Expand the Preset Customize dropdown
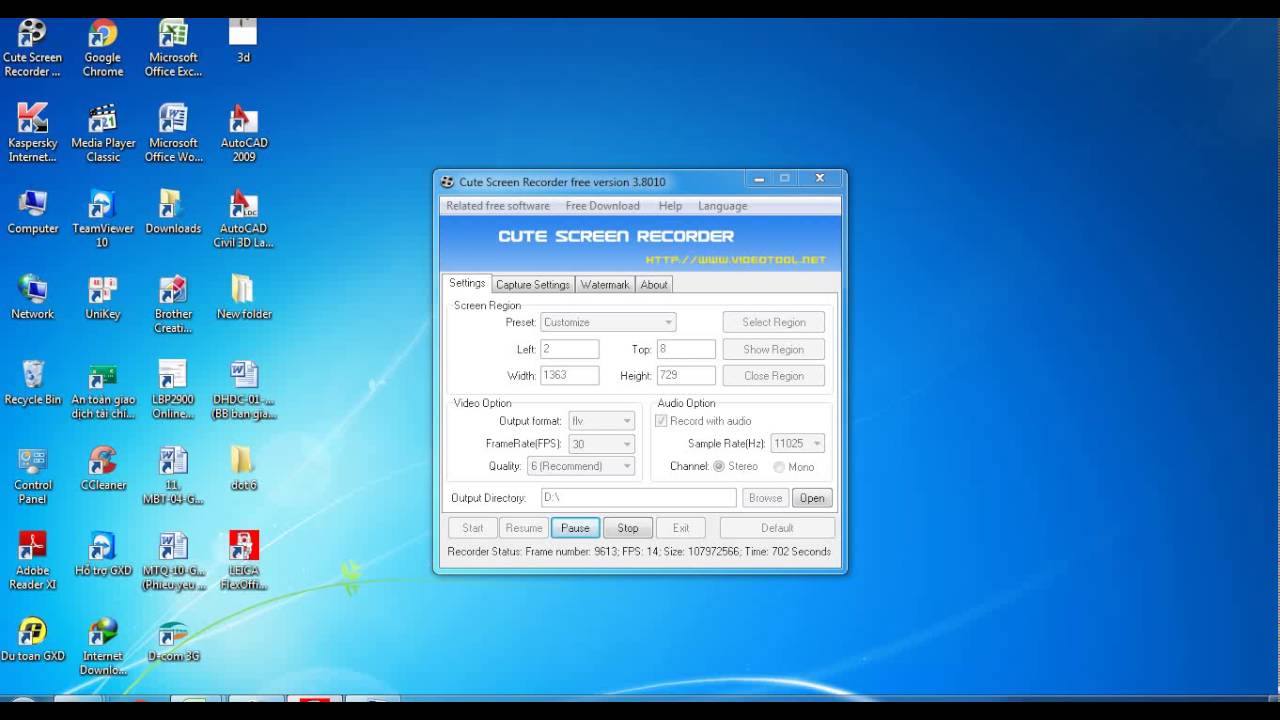The image size is (1280, 720). 608,322
